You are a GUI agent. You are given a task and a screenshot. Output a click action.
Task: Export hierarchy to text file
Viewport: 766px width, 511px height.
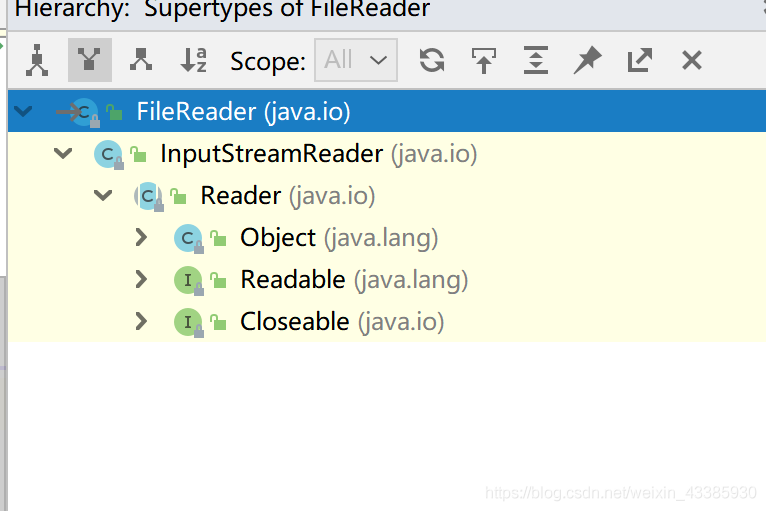(640, 61)
